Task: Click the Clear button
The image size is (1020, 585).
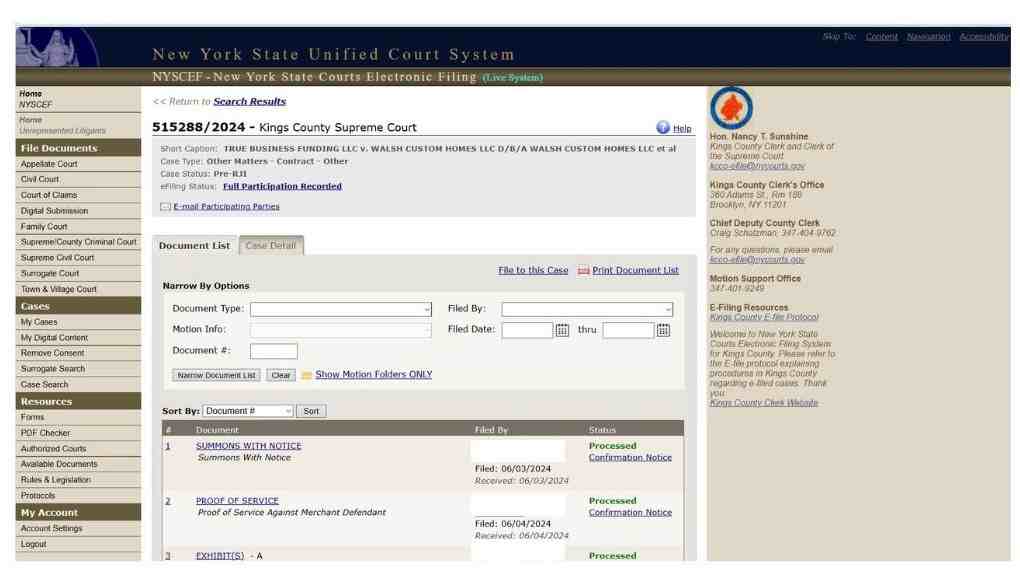Action: pyautogui.click(x=280, y=375)
